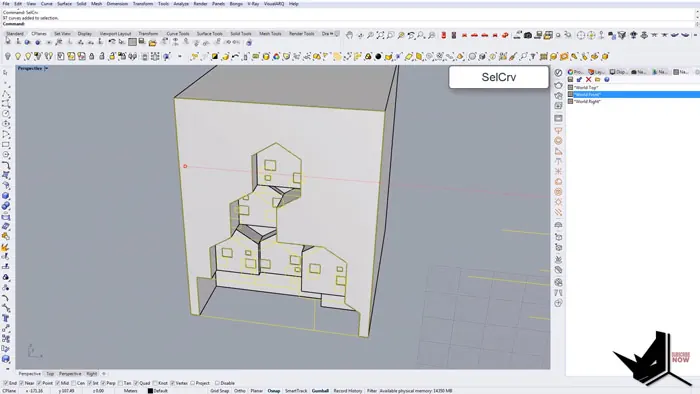Click the Default layer black color swatch

click(150, 391)
